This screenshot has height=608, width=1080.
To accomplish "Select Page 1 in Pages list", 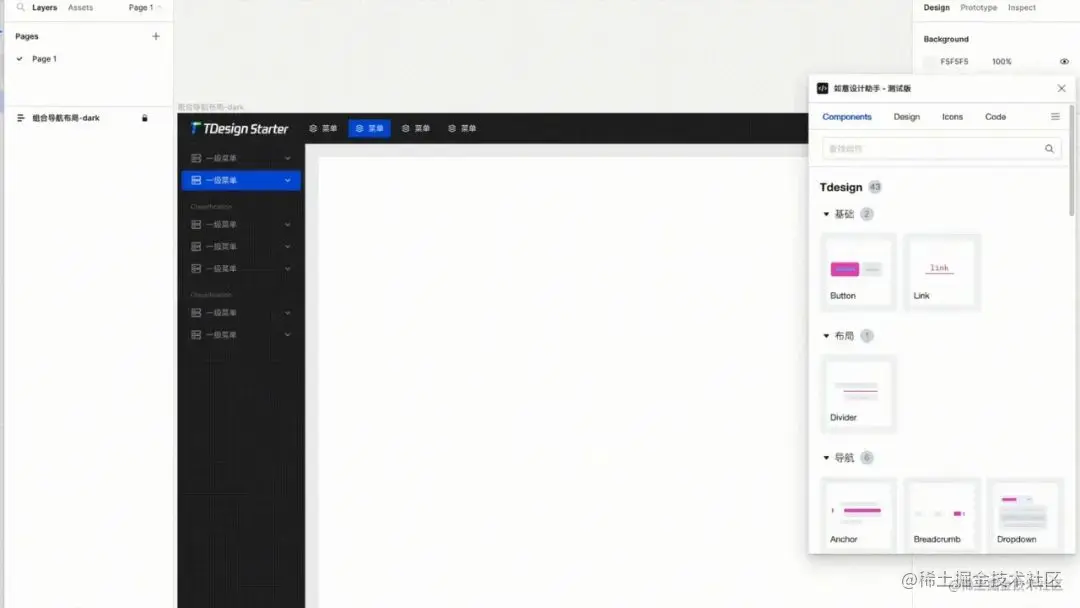I will point(44,59).
